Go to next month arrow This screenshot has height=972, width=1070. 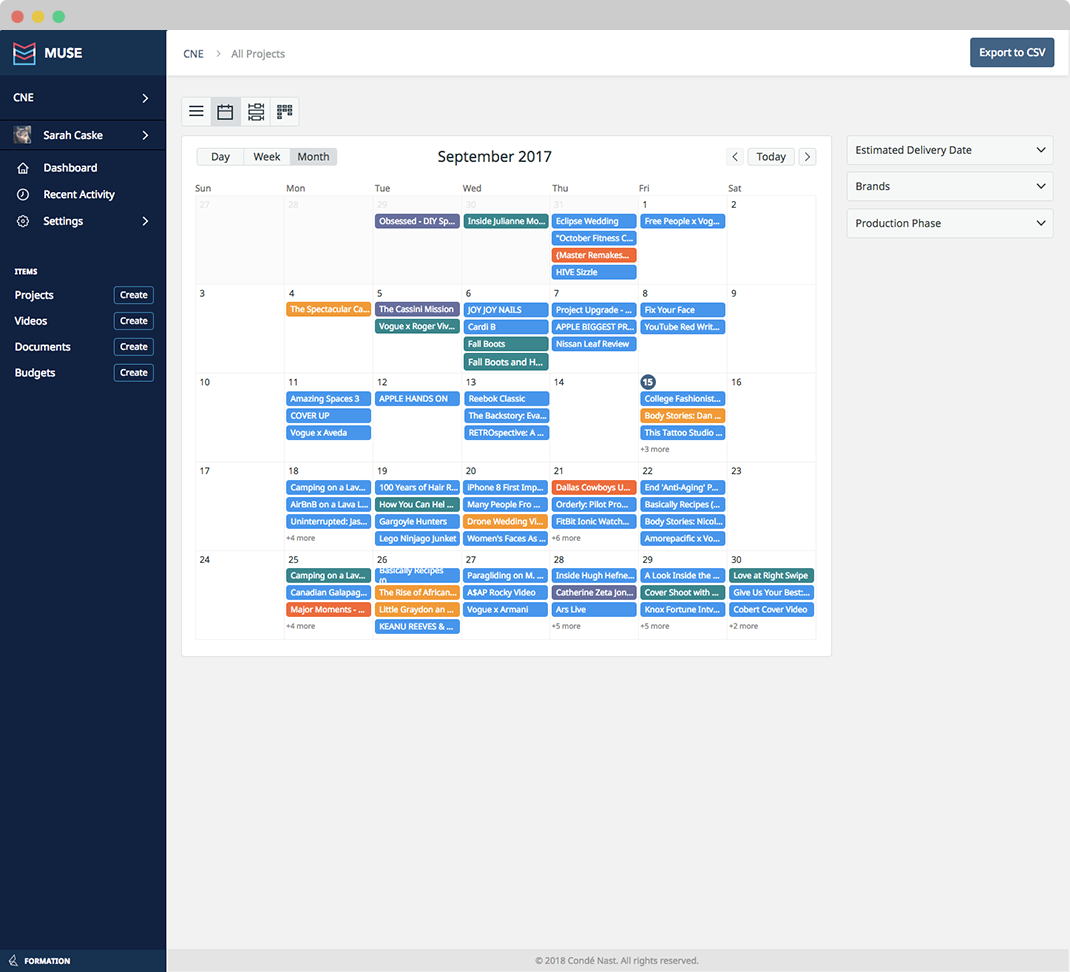point(807,156)
